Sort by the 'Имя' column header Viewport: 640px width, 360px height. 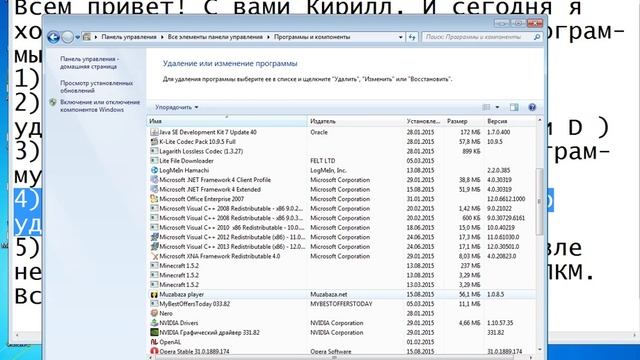point(227,121)
